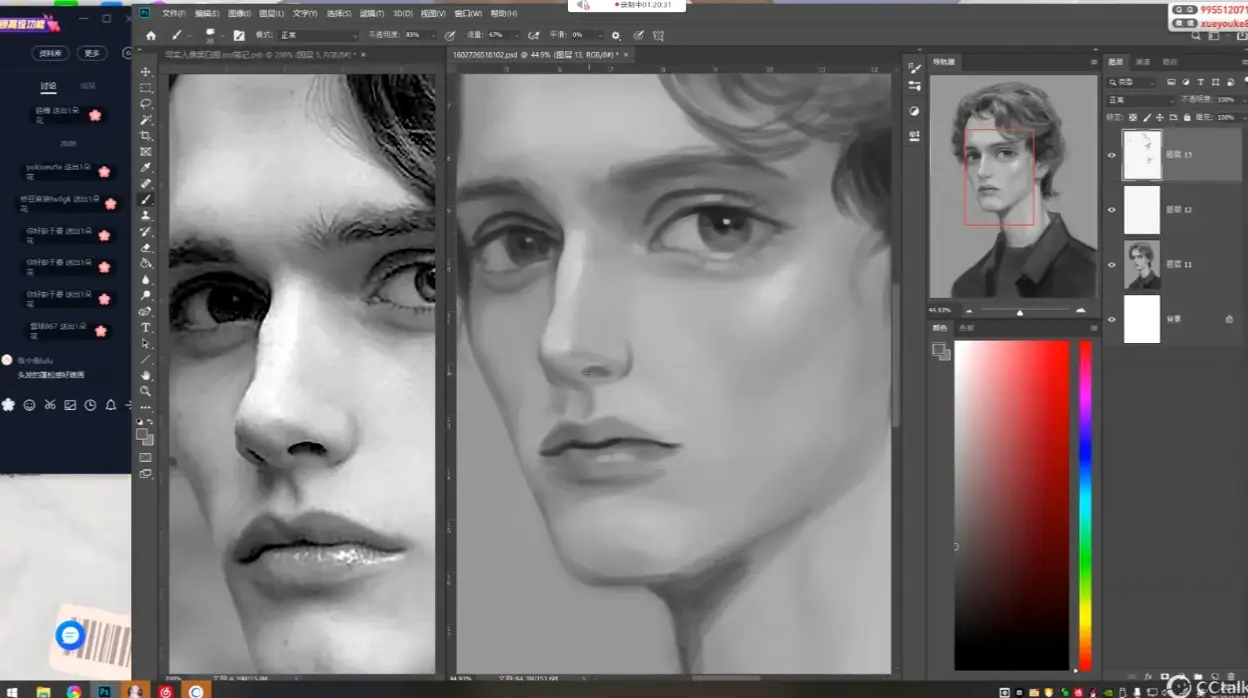Select the Type tool
The width and height of the screenshot is (1248, 698).
(x=146, y=327)
